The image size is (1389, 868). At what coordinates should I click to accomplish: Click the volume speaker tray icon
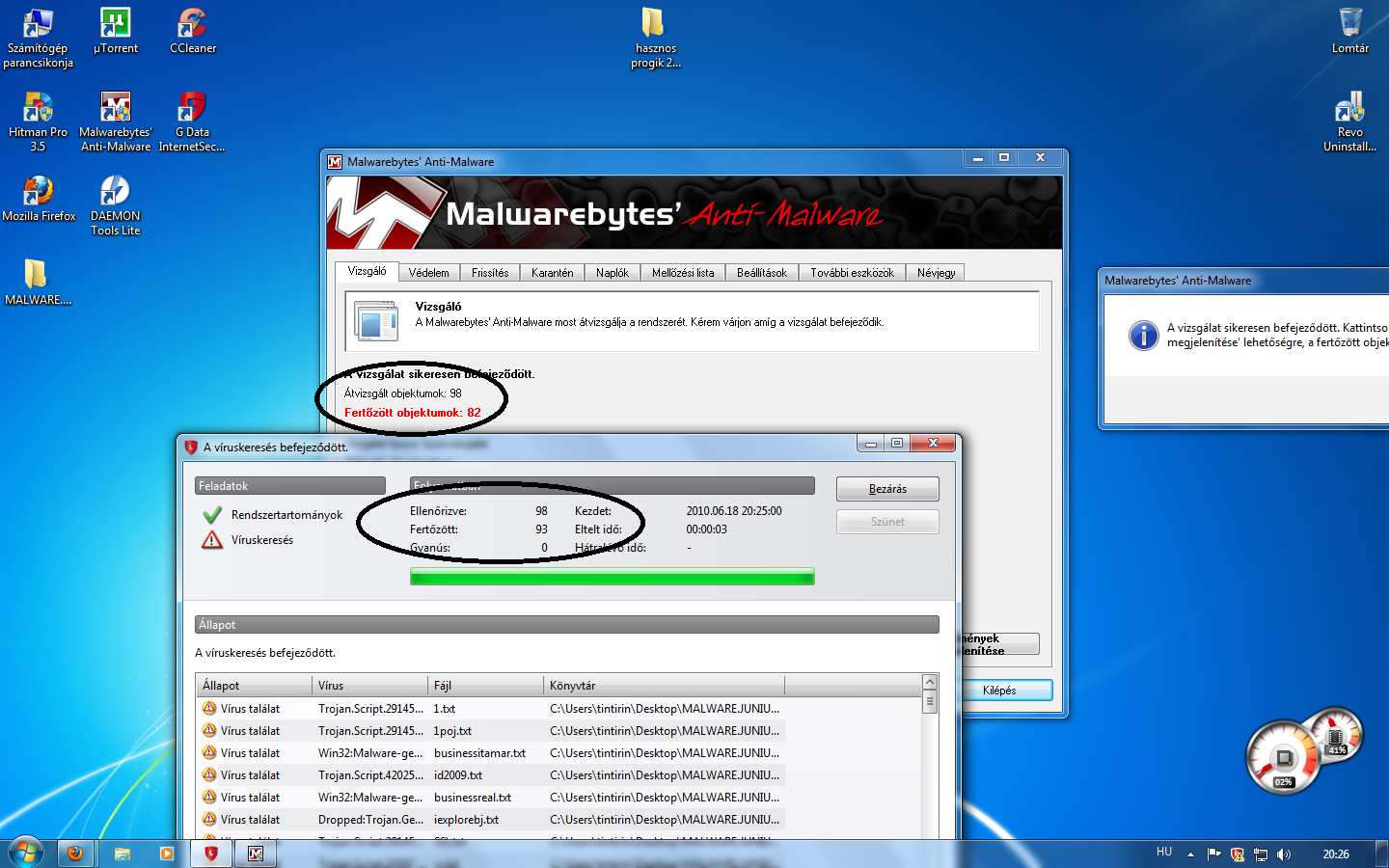[x=1283, y=854]
